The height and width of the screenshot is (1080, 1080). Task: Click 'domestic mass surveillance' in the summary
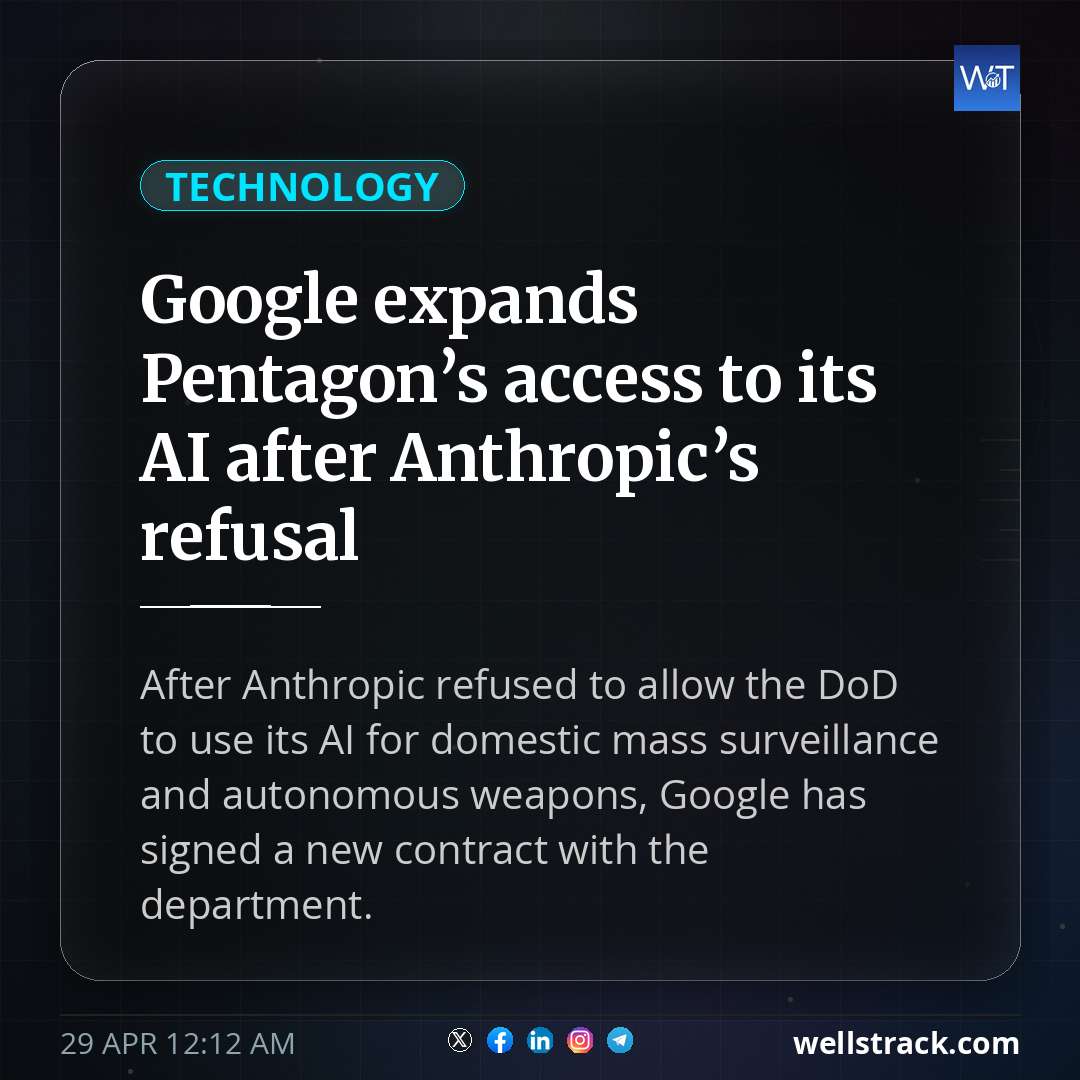pyautogui.click(x=685, y=740)
